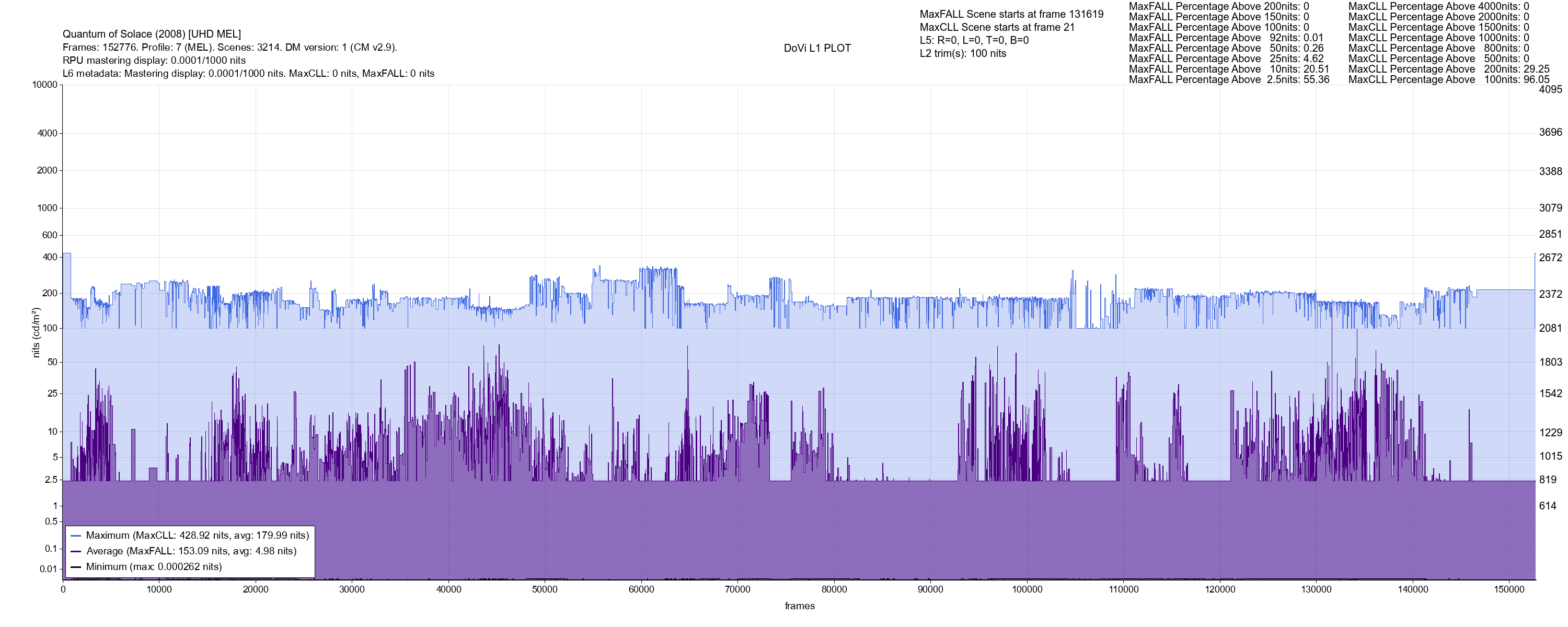The height and width of the screenshot is (627, 1568).
Task: Click the purple Average legend line swatch
Action: pyautogui.click(x=76, y=552)
